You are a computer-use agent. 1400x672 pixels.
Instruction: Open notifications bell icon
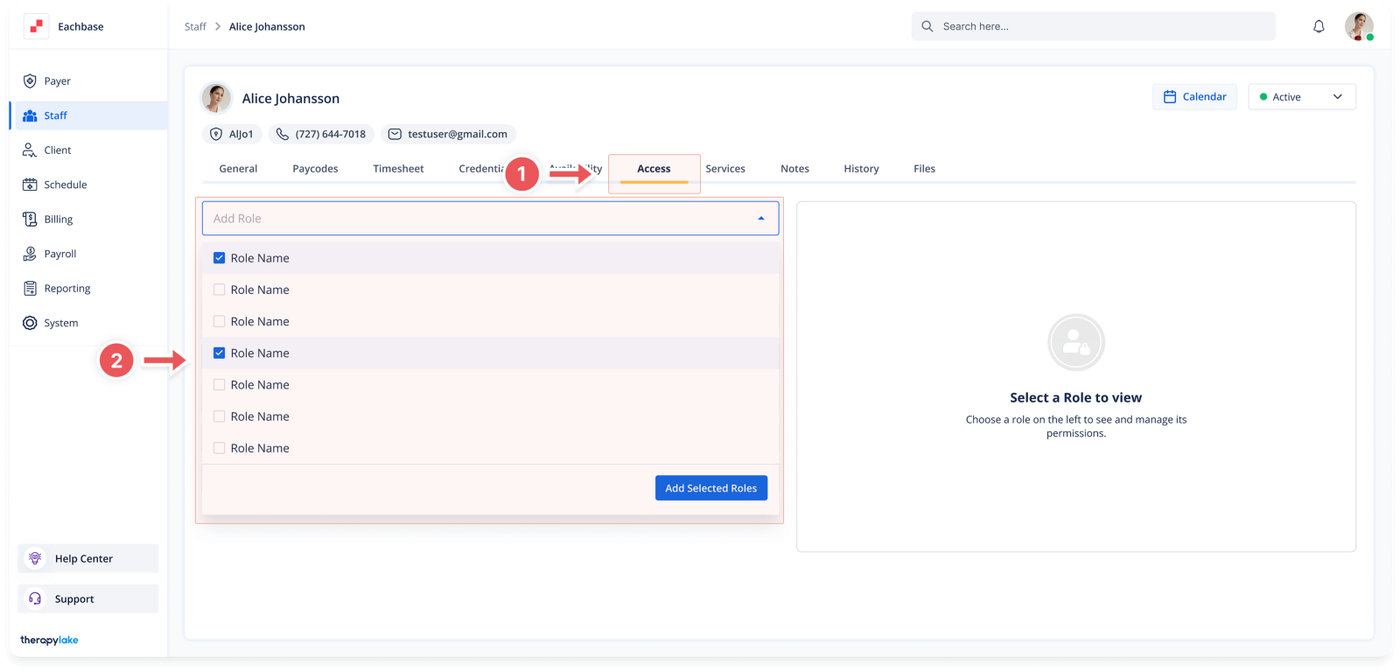1319,27
